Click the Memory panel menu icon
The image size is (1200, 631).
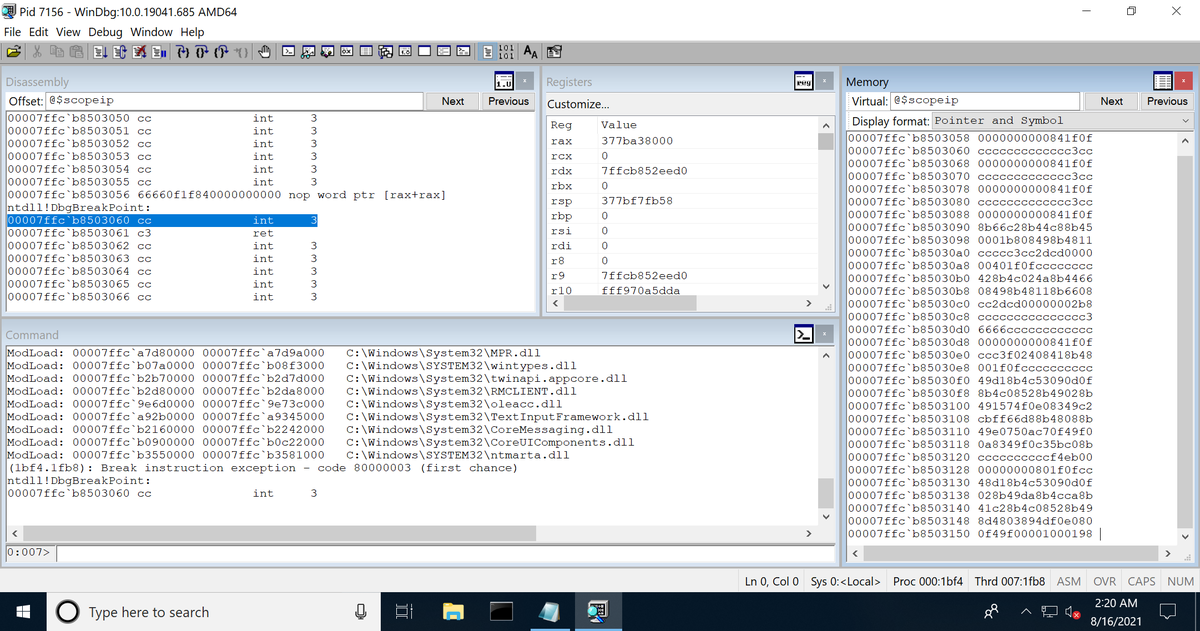coord(1163,80)
